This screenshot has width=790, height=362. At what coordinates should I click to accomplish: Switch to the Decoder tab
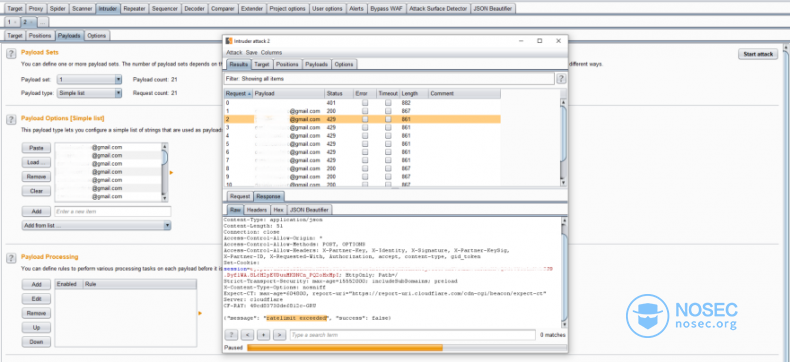pos(194,9)
